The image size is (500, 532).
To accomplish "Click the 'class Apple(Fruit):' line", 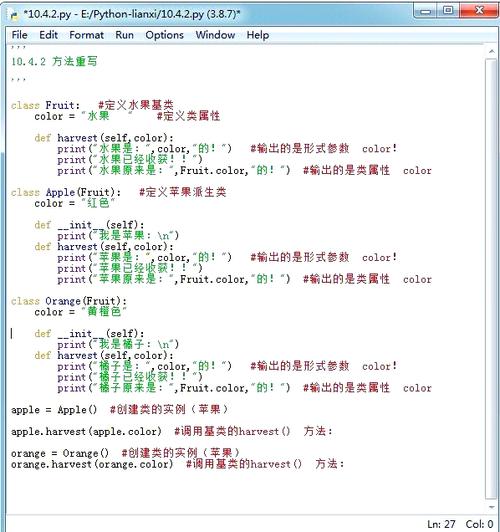I will [x=66, y=192].
